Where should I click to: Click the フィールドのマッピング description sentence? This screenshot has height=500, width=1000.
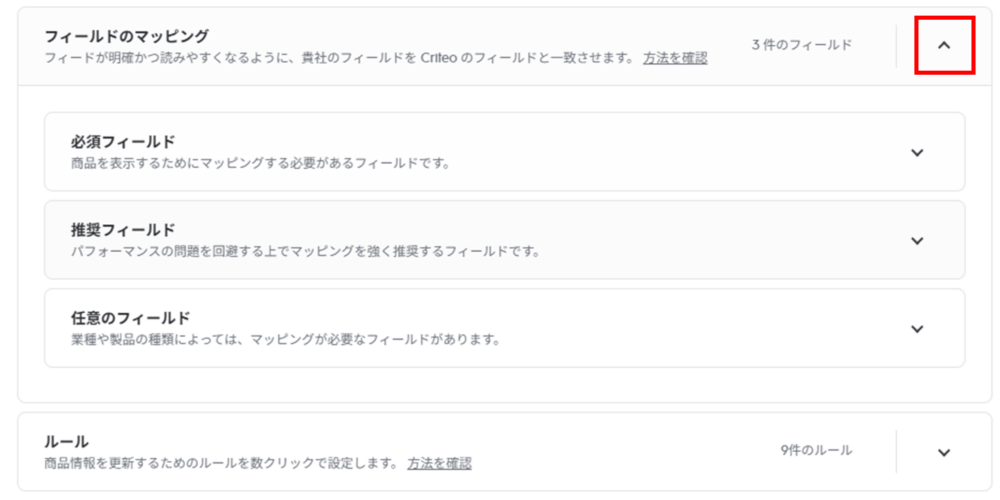[340, 58]
